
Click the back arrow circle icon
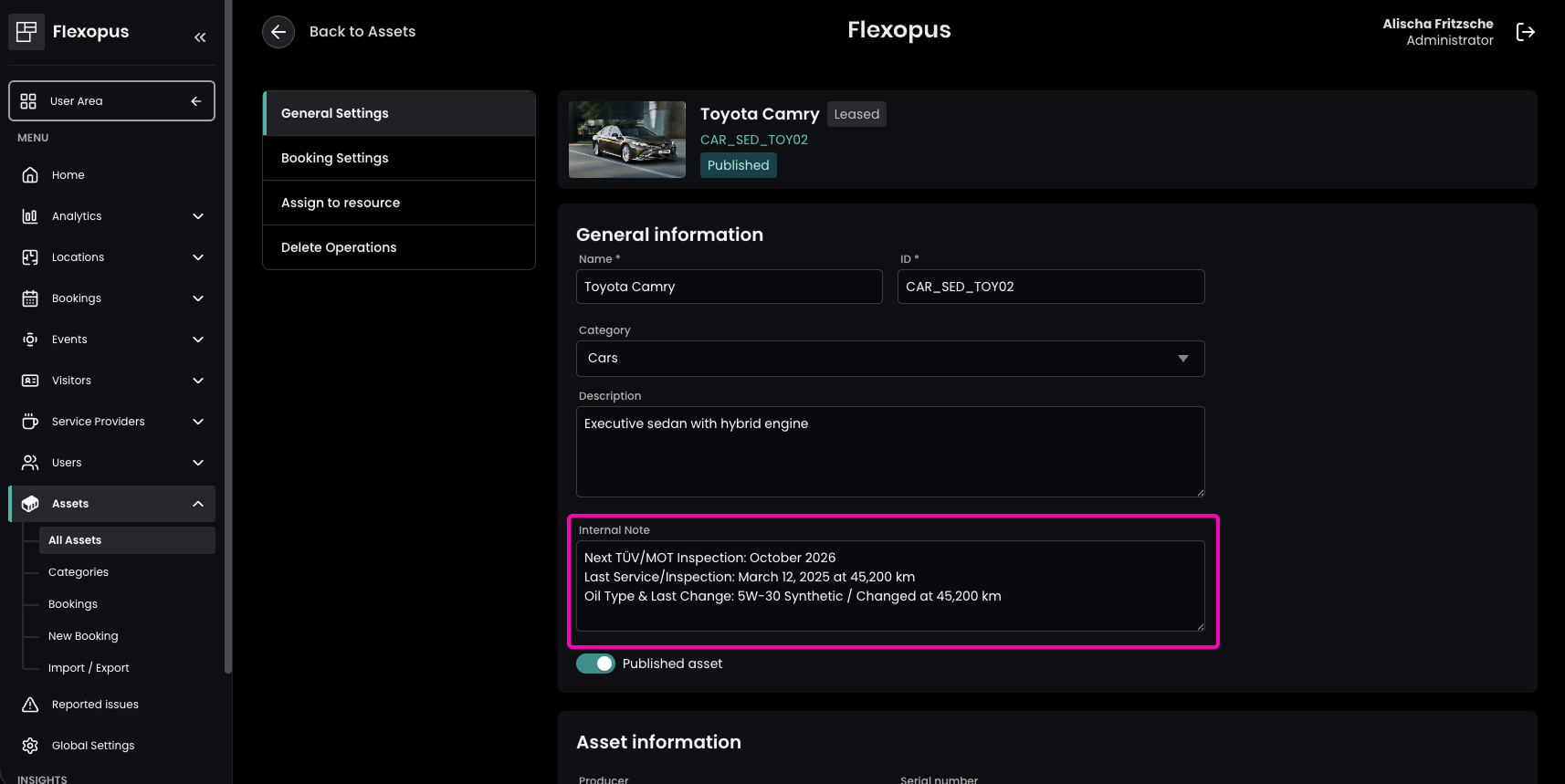pos(278,32)
